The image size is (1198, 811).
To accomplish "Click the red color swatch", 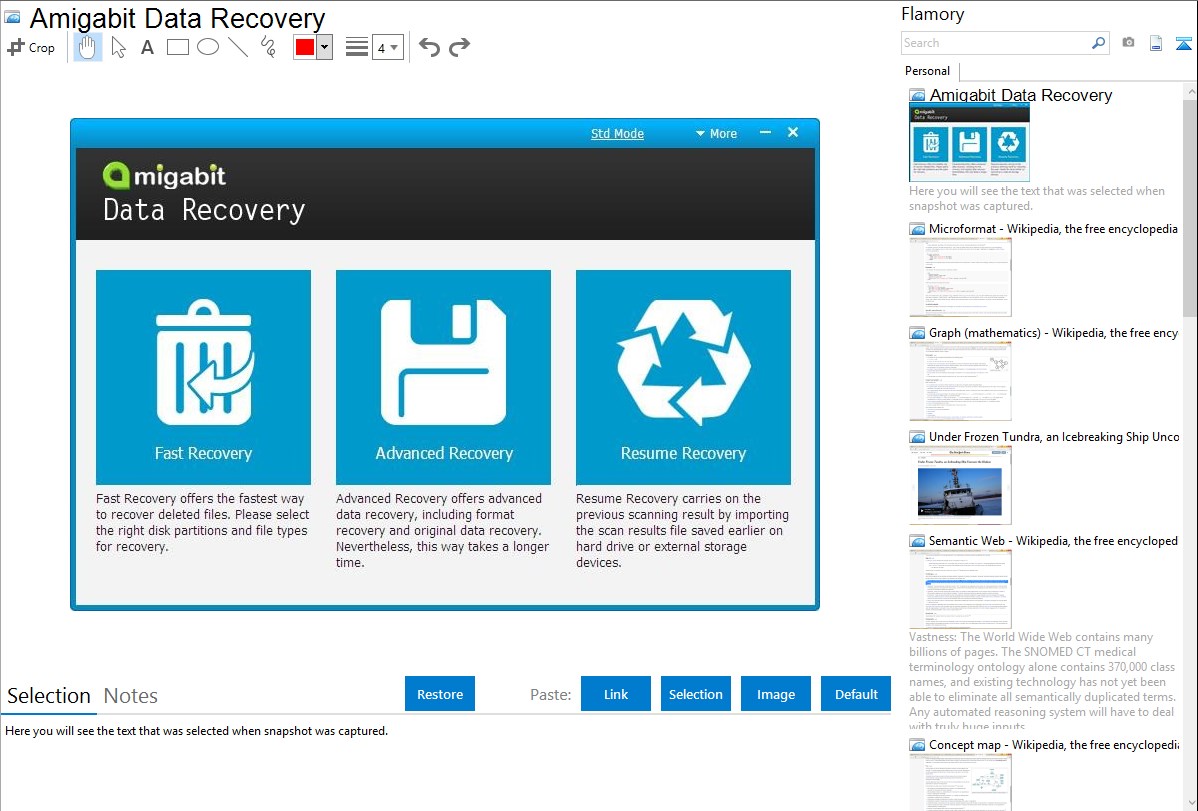I will pos(305,47).
